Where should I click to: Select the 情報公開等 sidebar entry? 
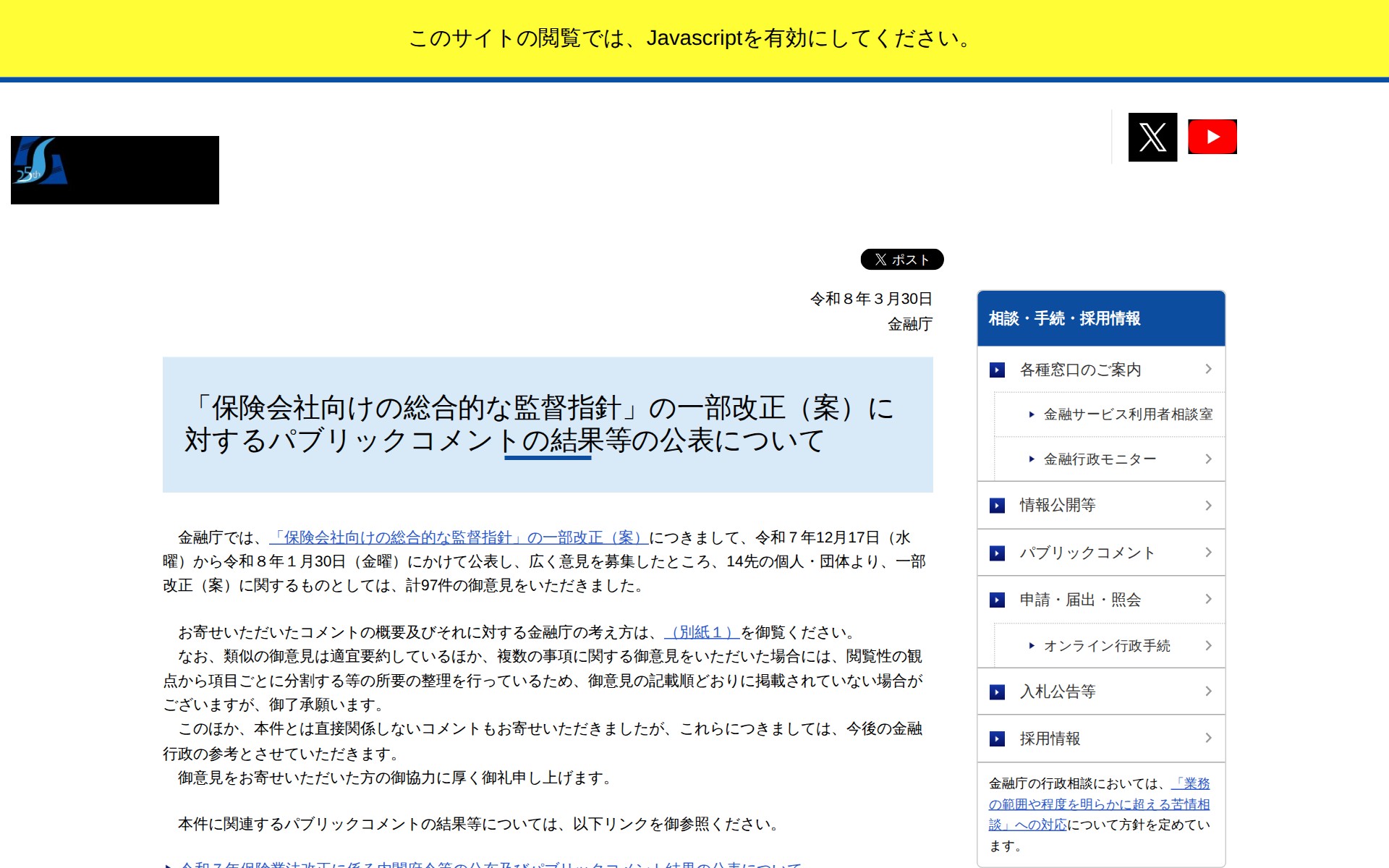click(x=1057, y=506)
